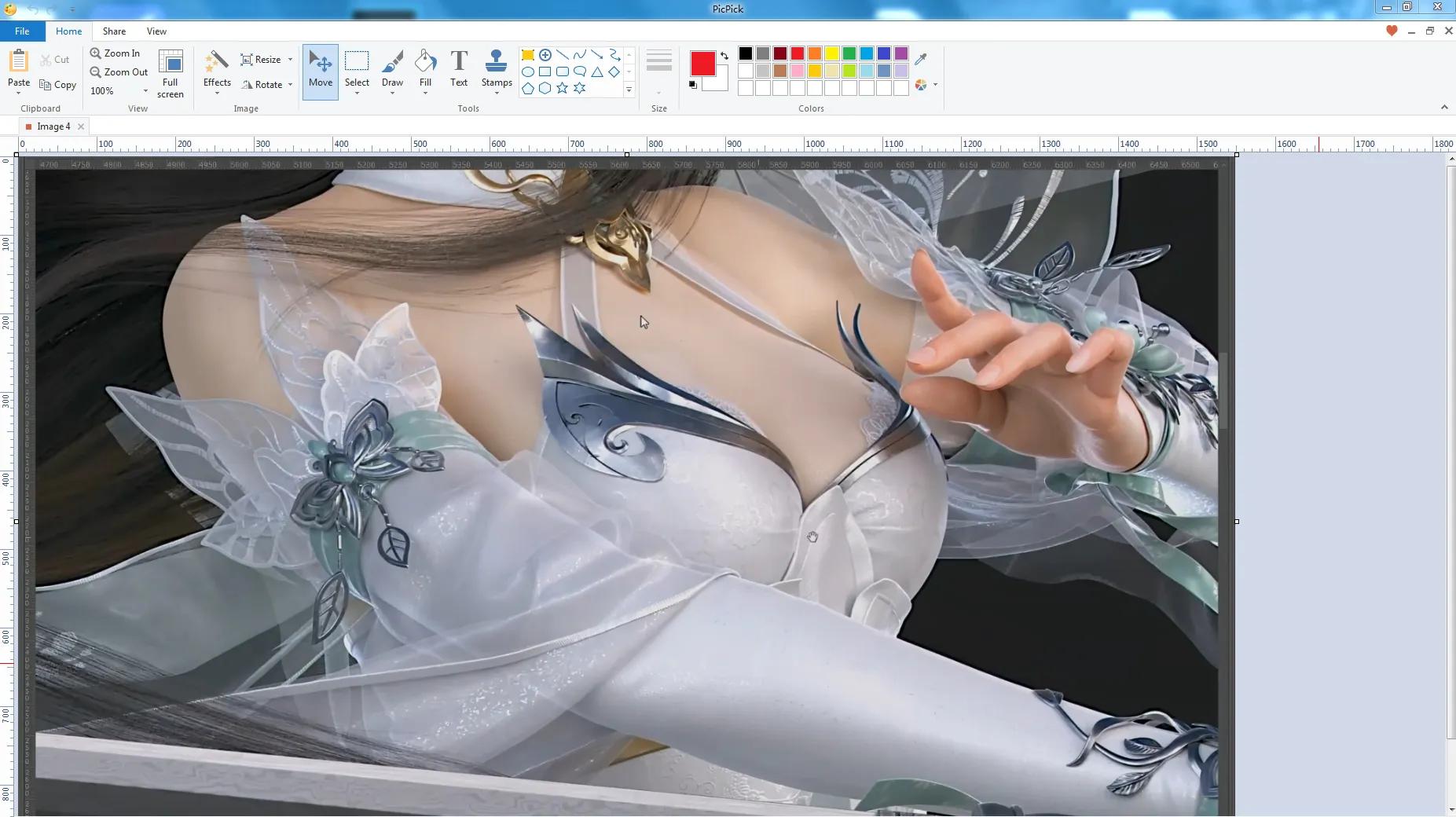1456x817 pixels.
Task: Collapse the ribbon toolbar
Action: [x=1443, y=108]
